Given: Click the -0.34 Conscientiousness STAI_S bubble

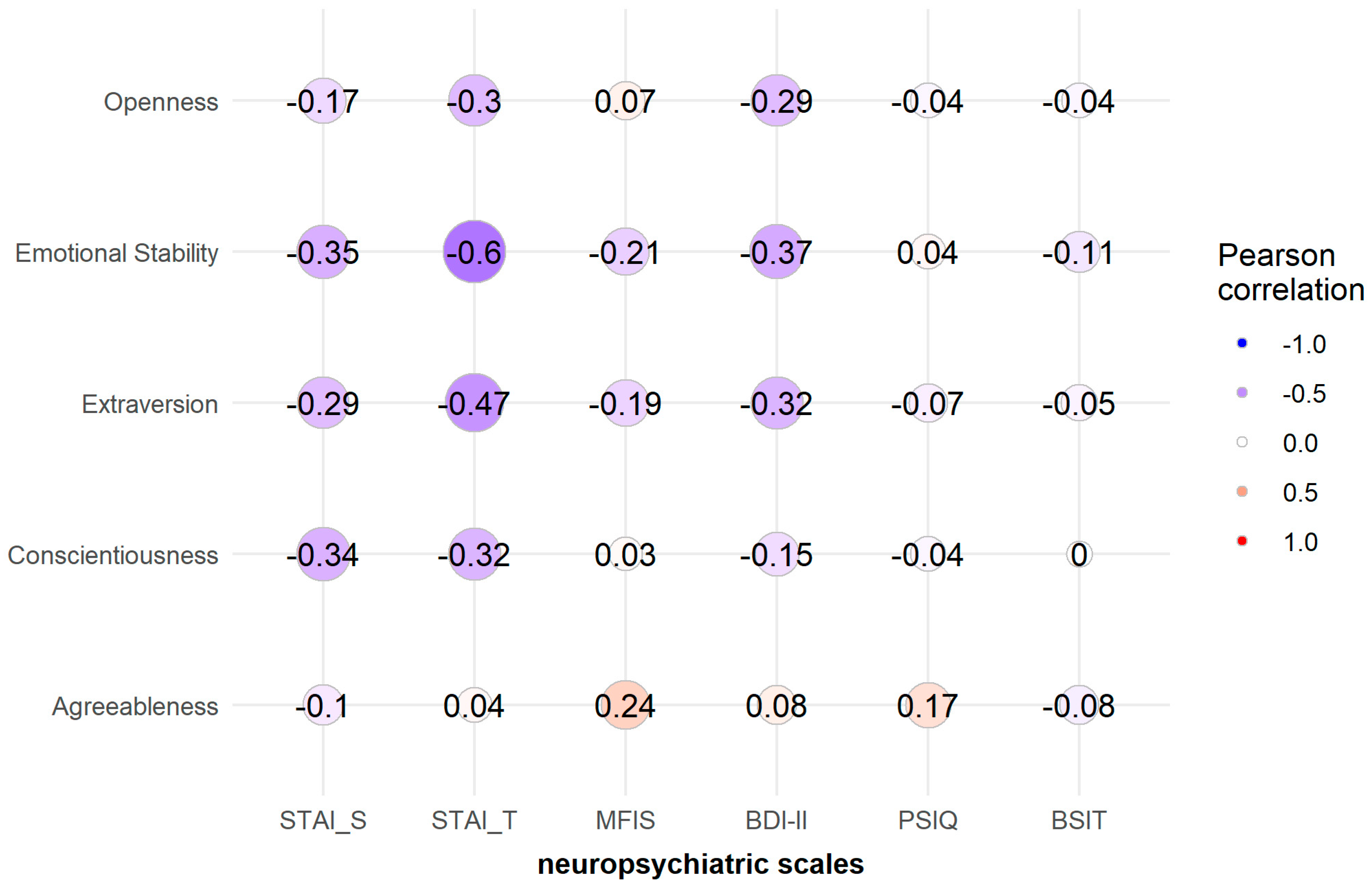Looking at the screenshot, I should 324,554.
